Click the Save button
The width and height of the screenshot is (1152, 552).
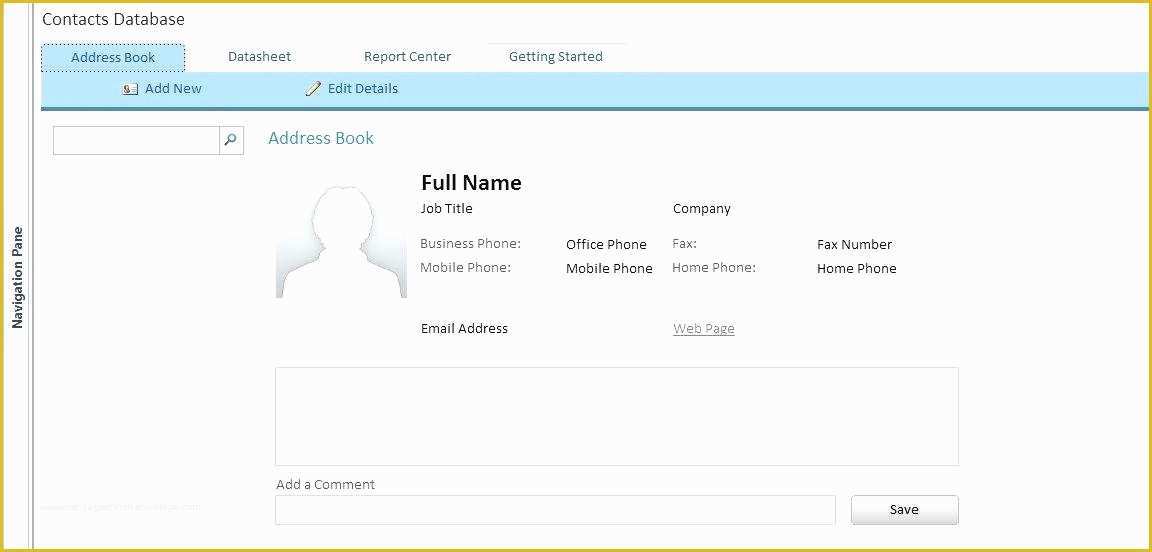(904, 509)
